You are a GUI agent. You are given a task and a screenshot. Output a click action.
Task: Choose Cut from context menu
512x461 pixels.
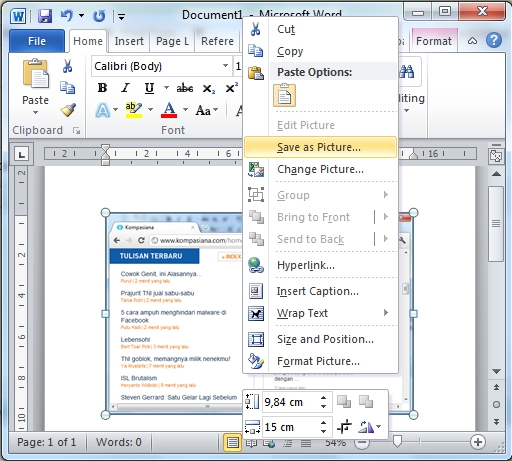point(321,29)
